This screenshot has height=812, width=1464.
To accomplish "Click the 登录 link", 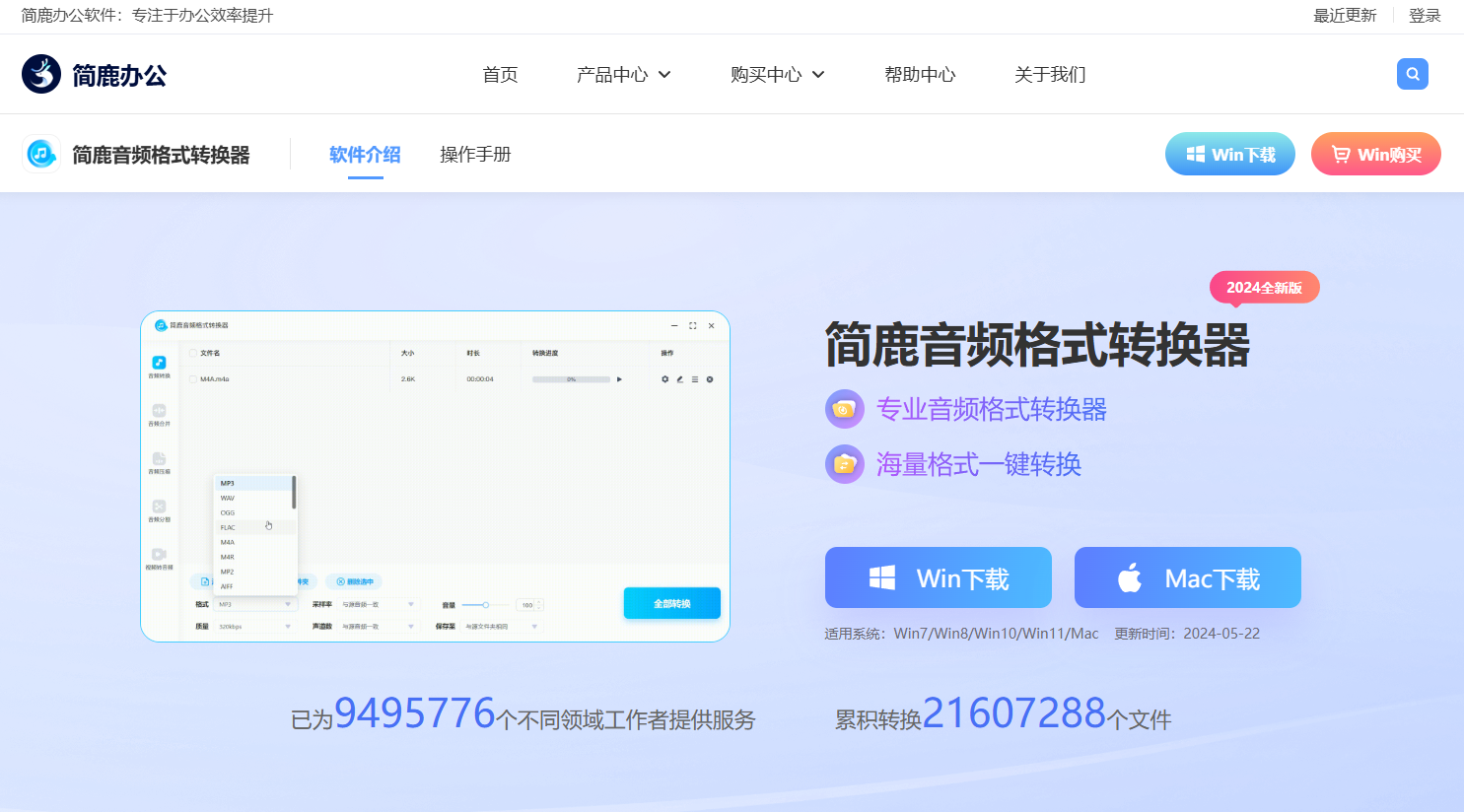I will (x=1425, y=16).
